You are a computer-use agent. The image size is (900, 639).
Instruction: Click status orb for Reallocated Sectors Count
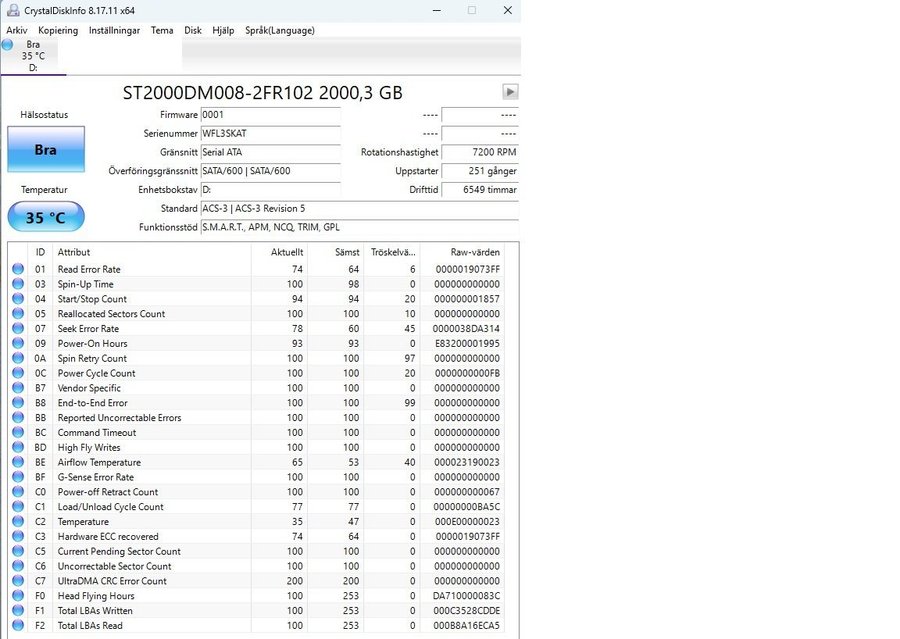[18, 313]
